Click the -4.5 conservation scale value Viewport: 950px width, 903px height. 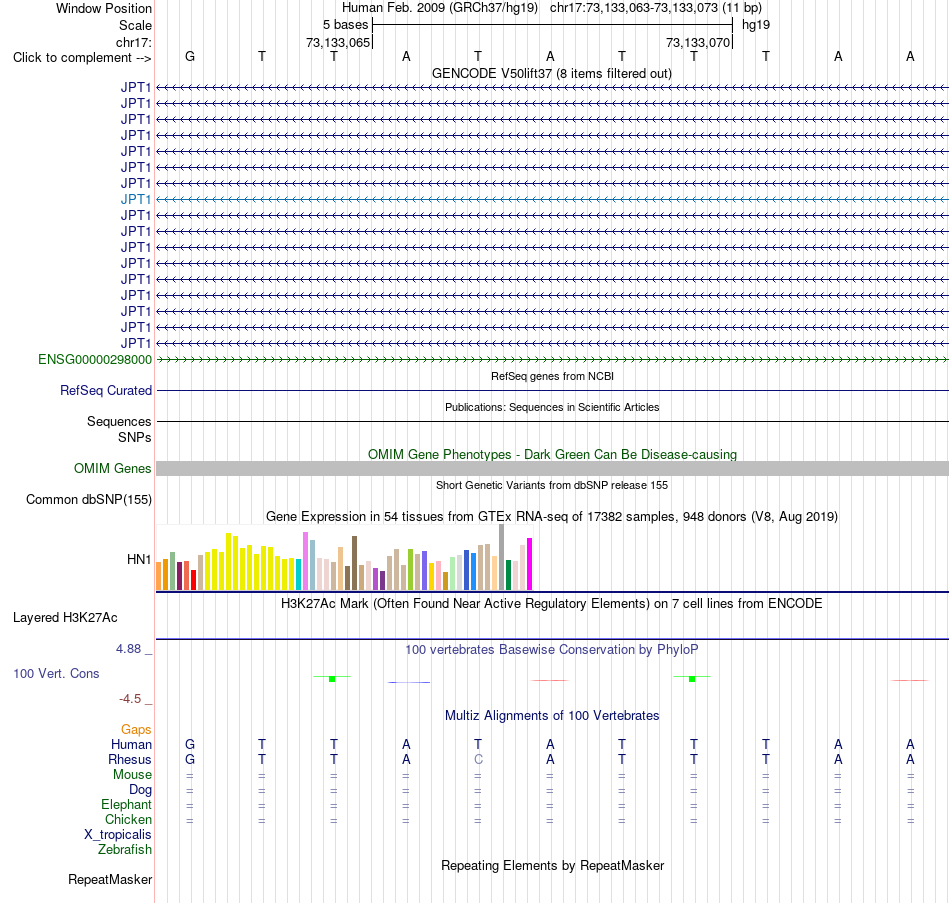coord(130,699)
